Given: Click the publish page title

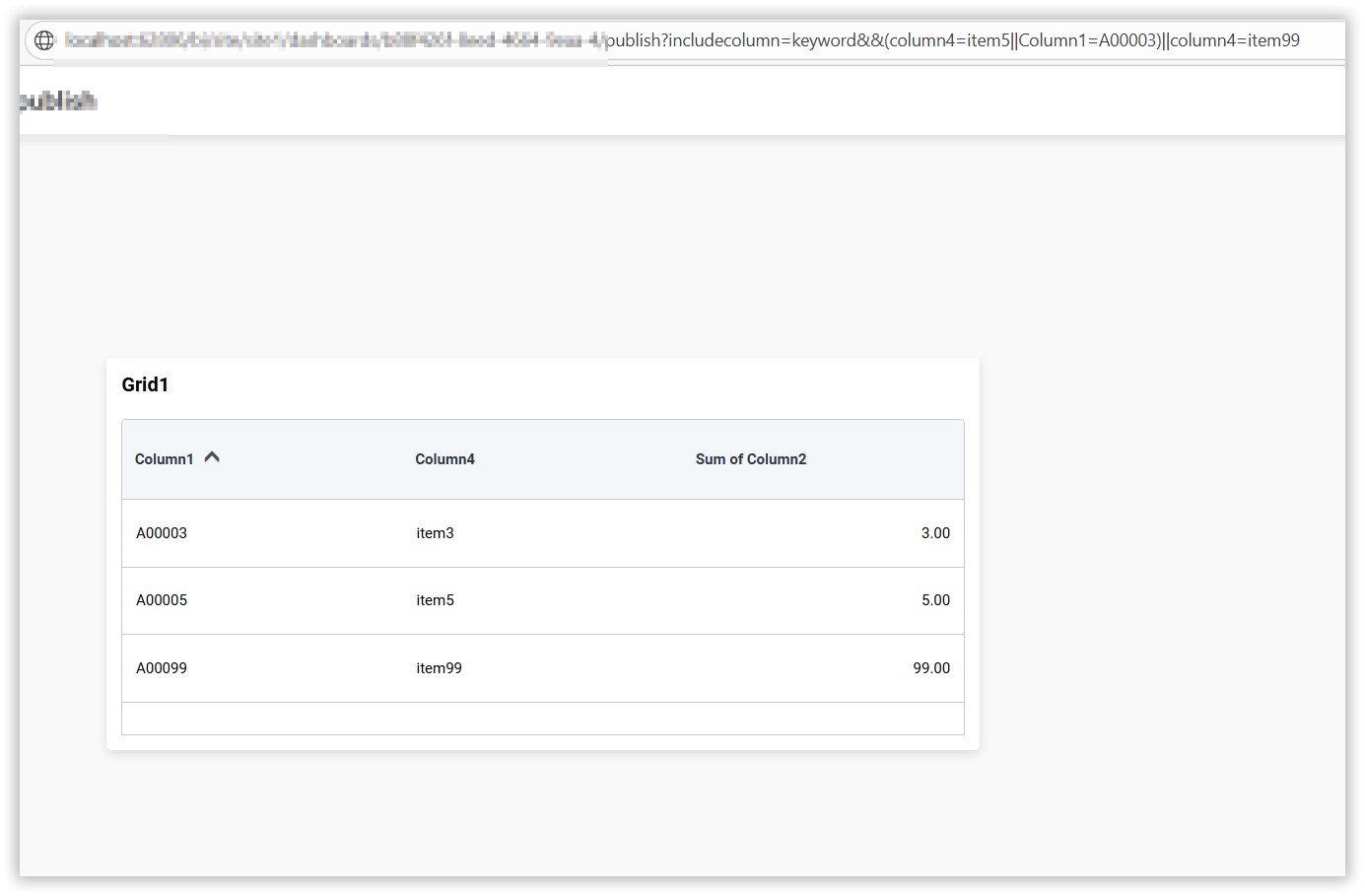Looking at the screenshot, I should pyautogui.click(x=57, y=101).
